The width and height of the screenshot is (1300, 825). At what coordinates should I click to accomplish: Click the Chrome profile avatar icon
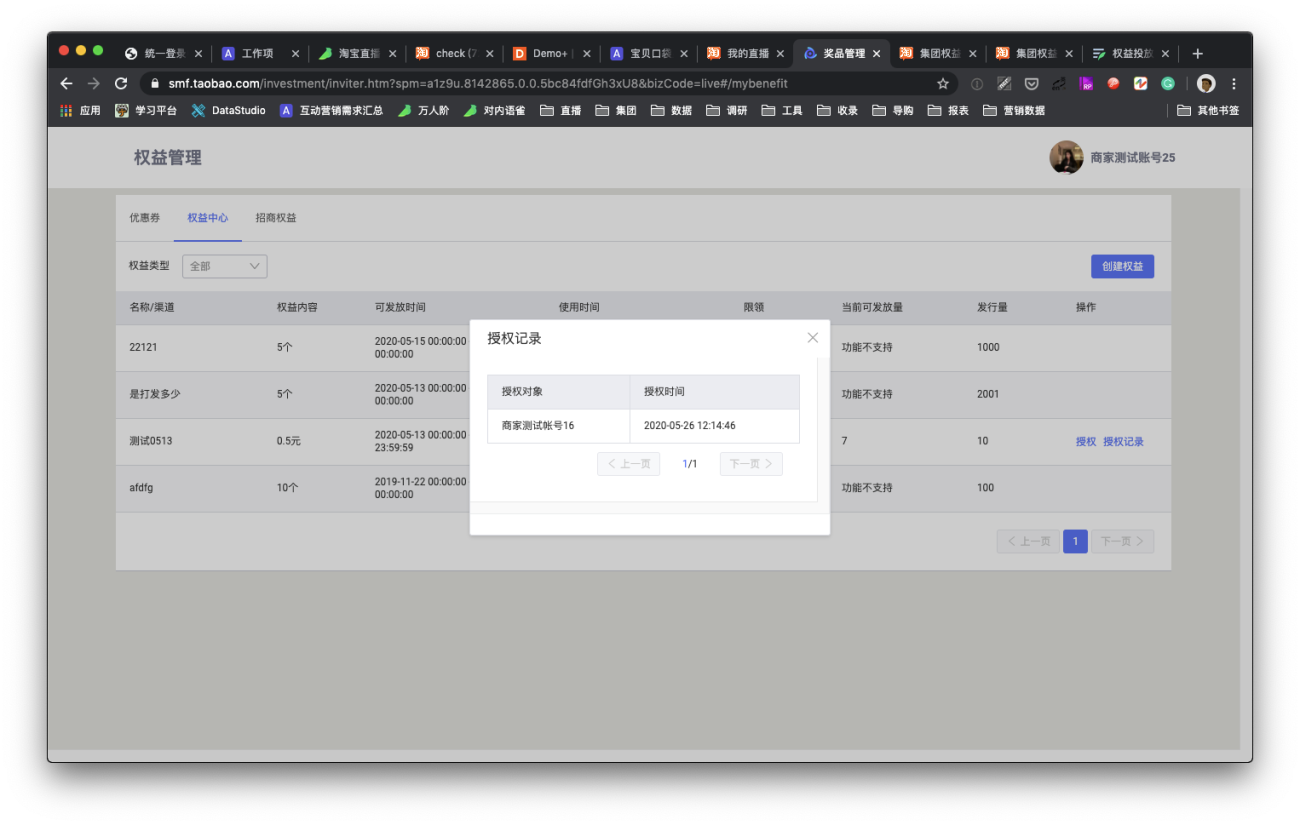[x=1206, y=84]
